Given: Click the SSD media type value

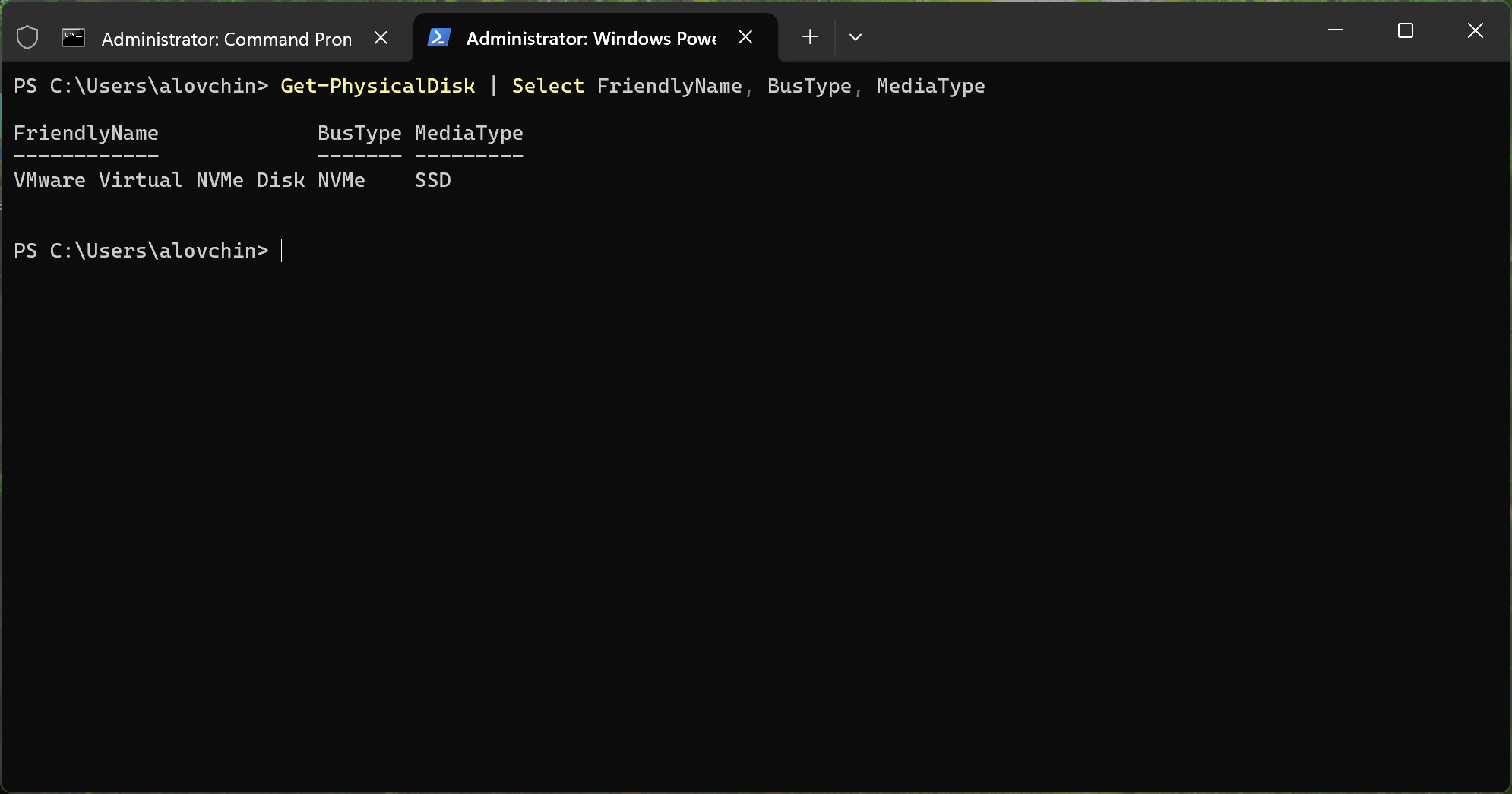Looking at the screenshot, I should [x=433, y=180].
